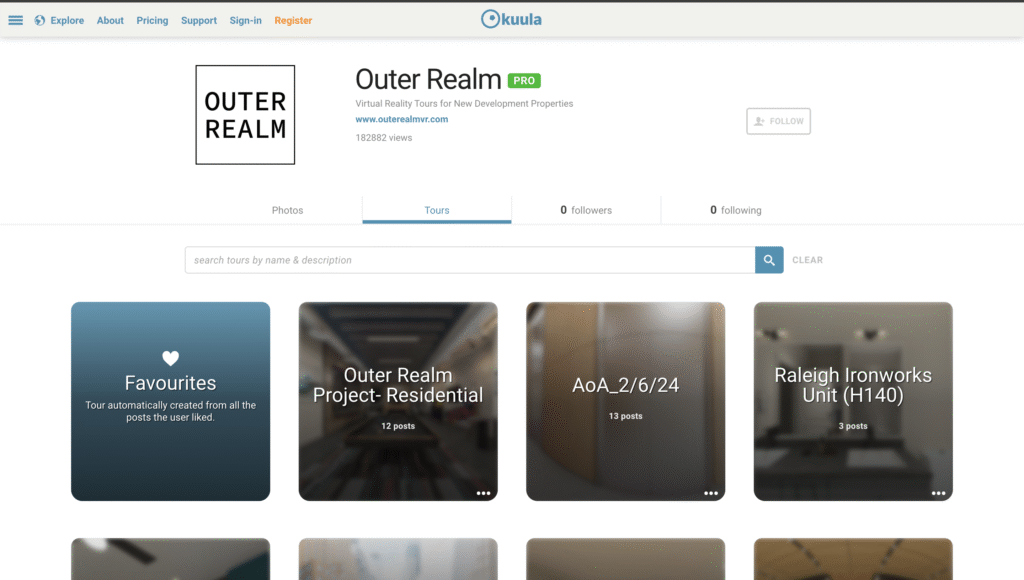Visit the www.outerealmvr.com link
The image size is (1024, 580).
coord(401,119)
